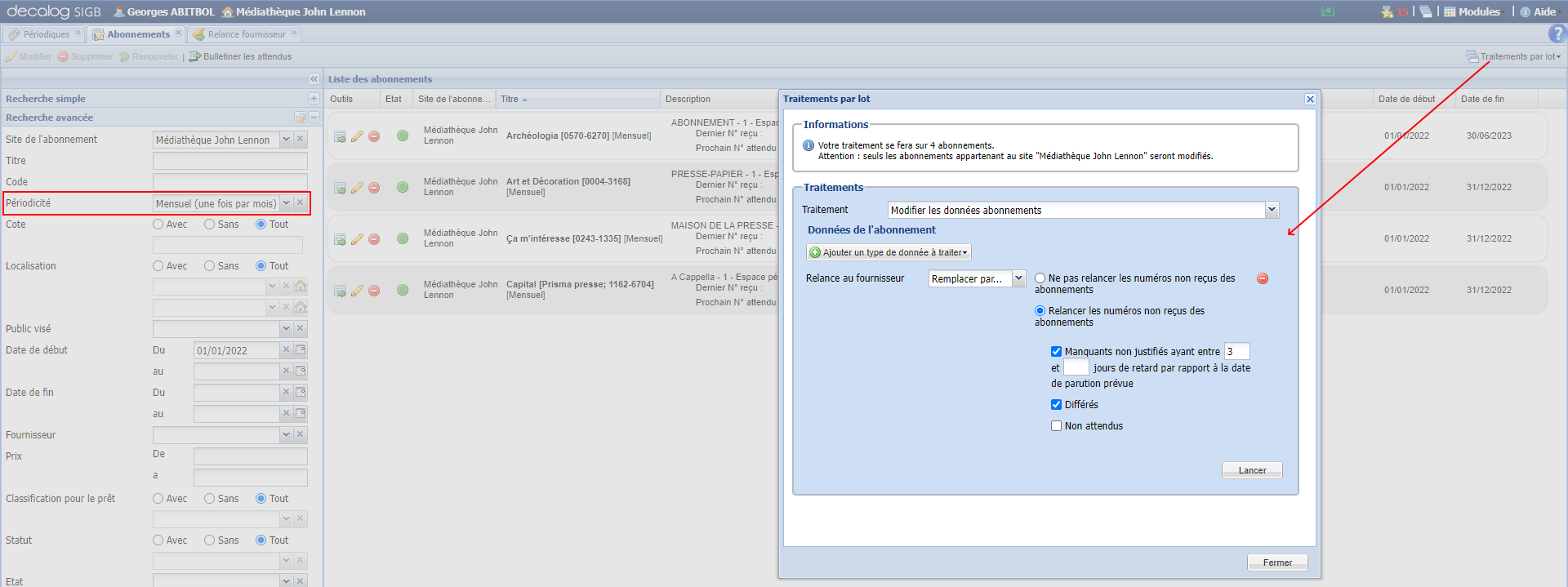Click the Titre search input field
Image resolution: width=1568 pixels, height=587 pixels.
pos(229,161)
